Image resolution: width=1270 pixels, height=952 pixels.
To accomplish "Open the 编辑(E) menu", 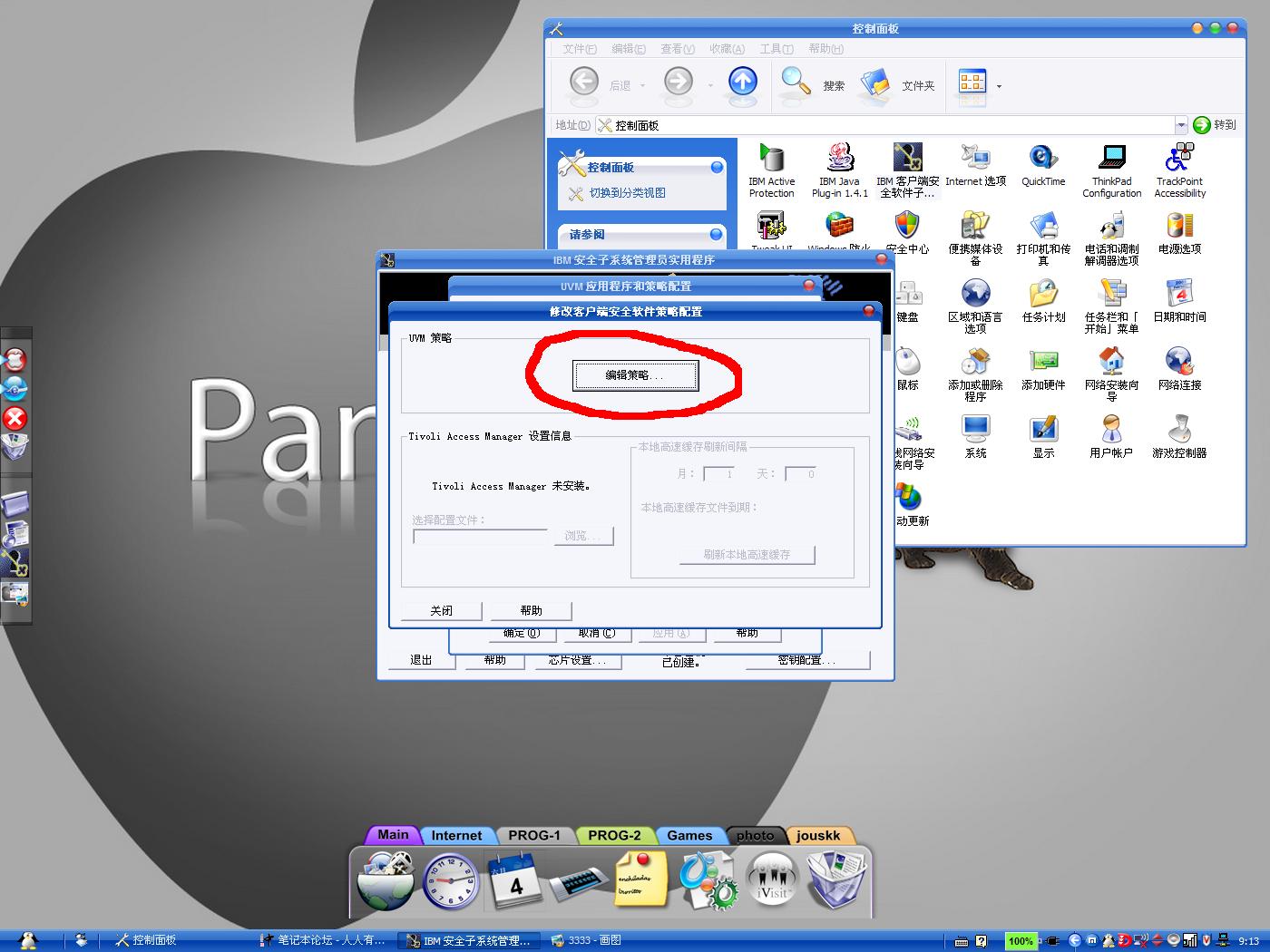I will 629,49.
